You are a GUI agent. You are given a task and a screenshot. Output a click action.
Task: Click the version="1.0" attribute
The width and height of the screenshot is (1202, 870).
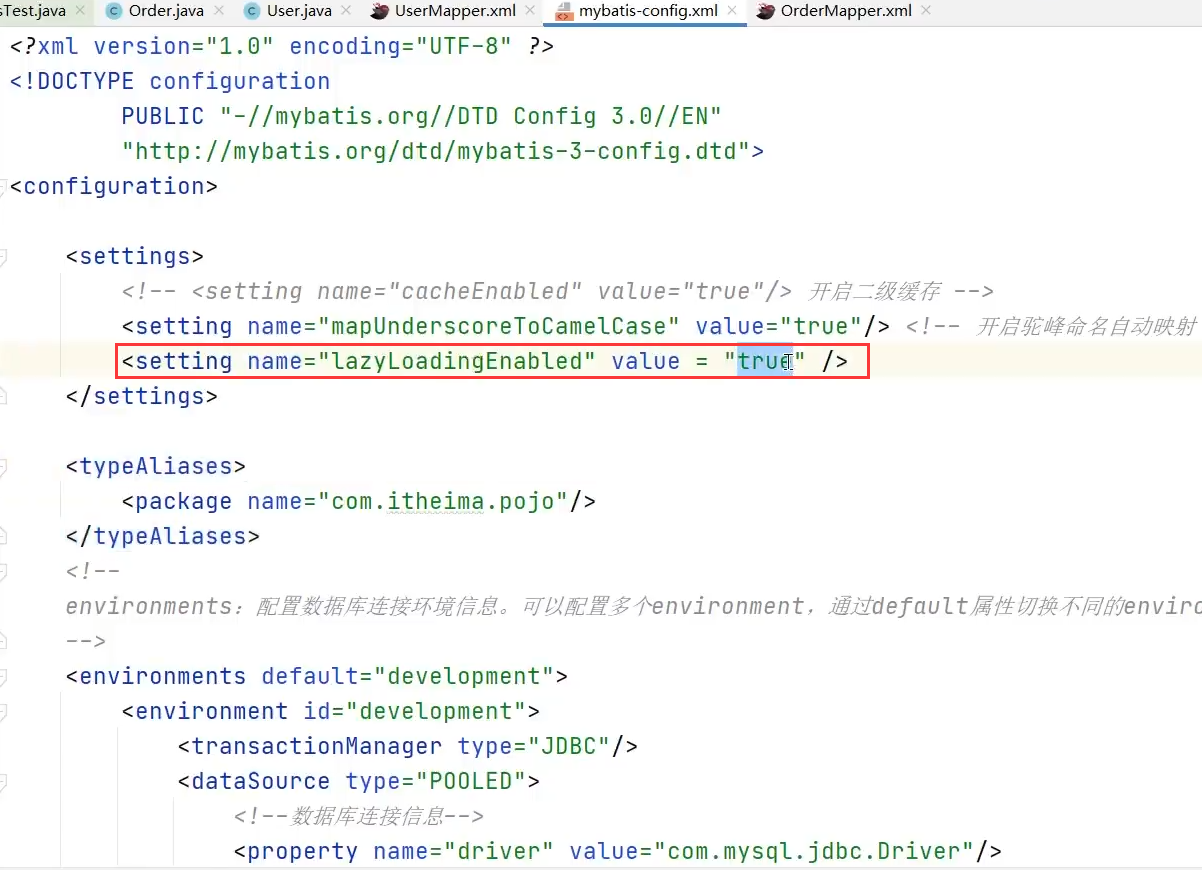(183, 46)
